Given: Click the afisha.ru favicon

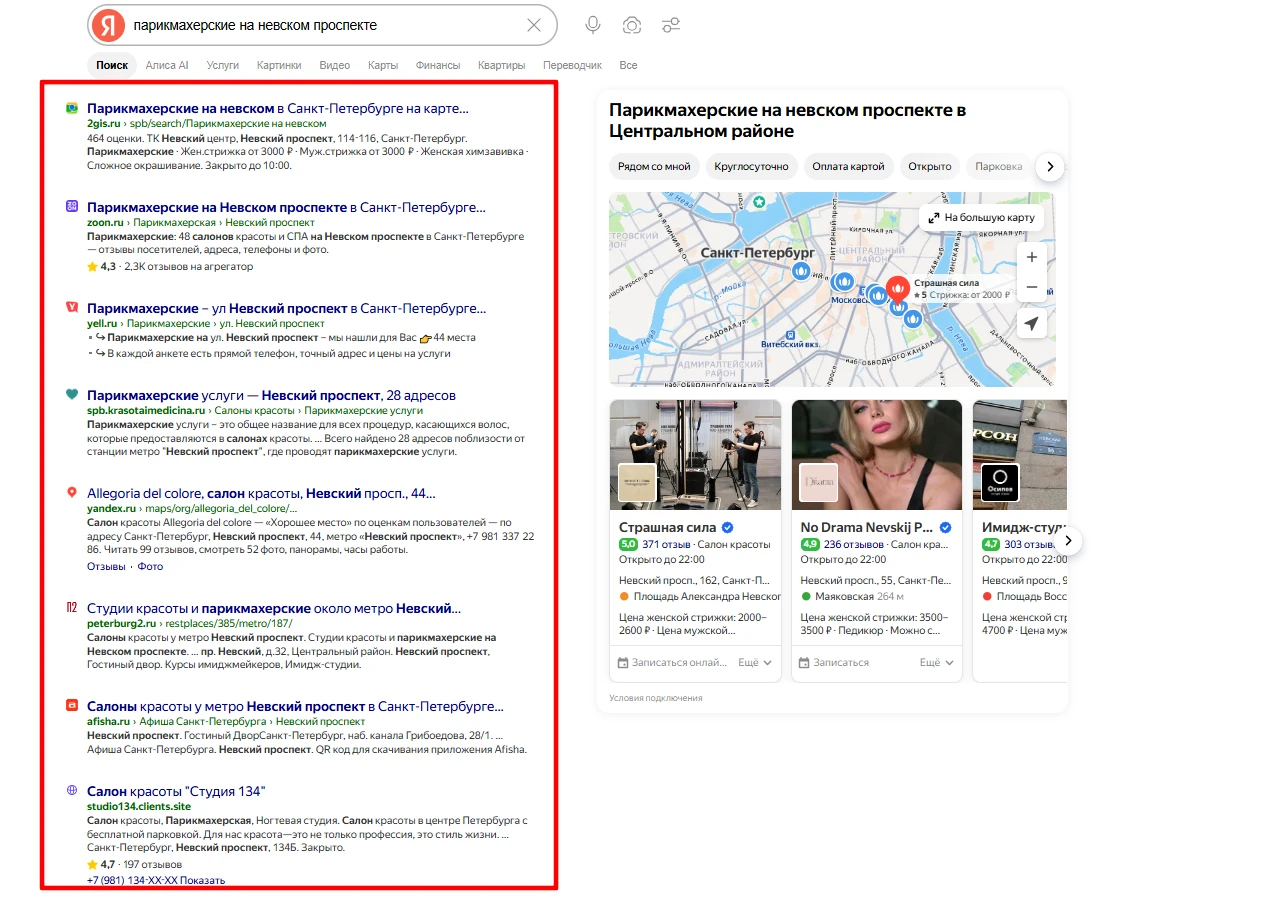Looking at the screenshot, I should tap(72, 705).
